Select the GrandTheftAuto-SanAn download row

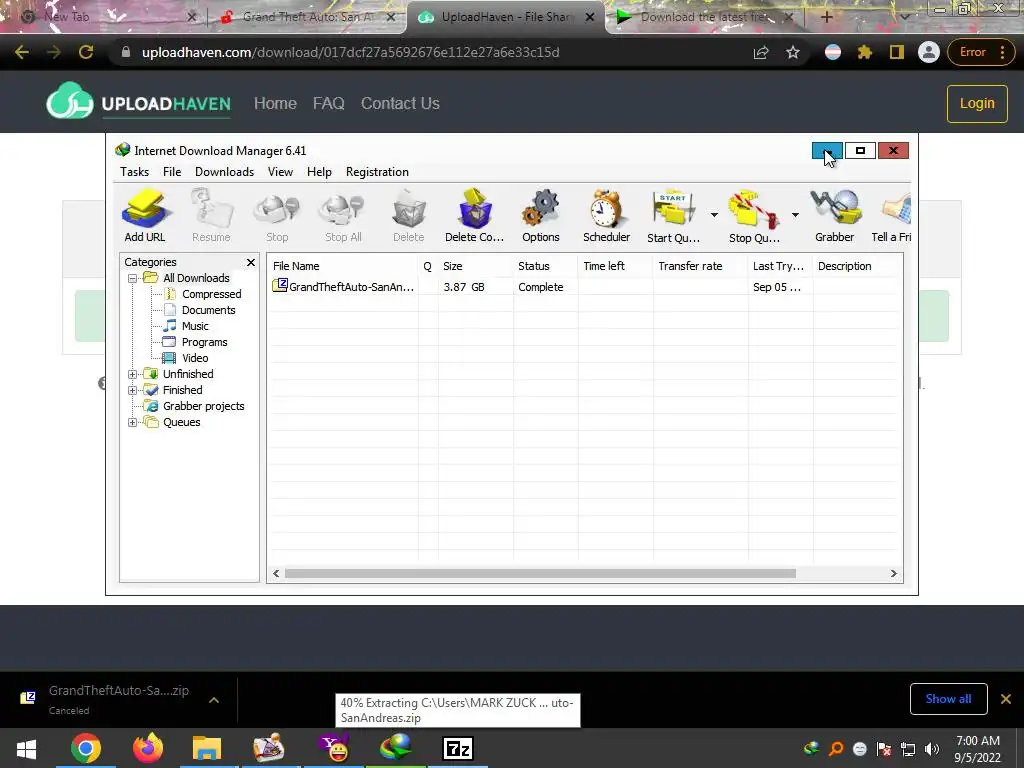coord(584,287)
